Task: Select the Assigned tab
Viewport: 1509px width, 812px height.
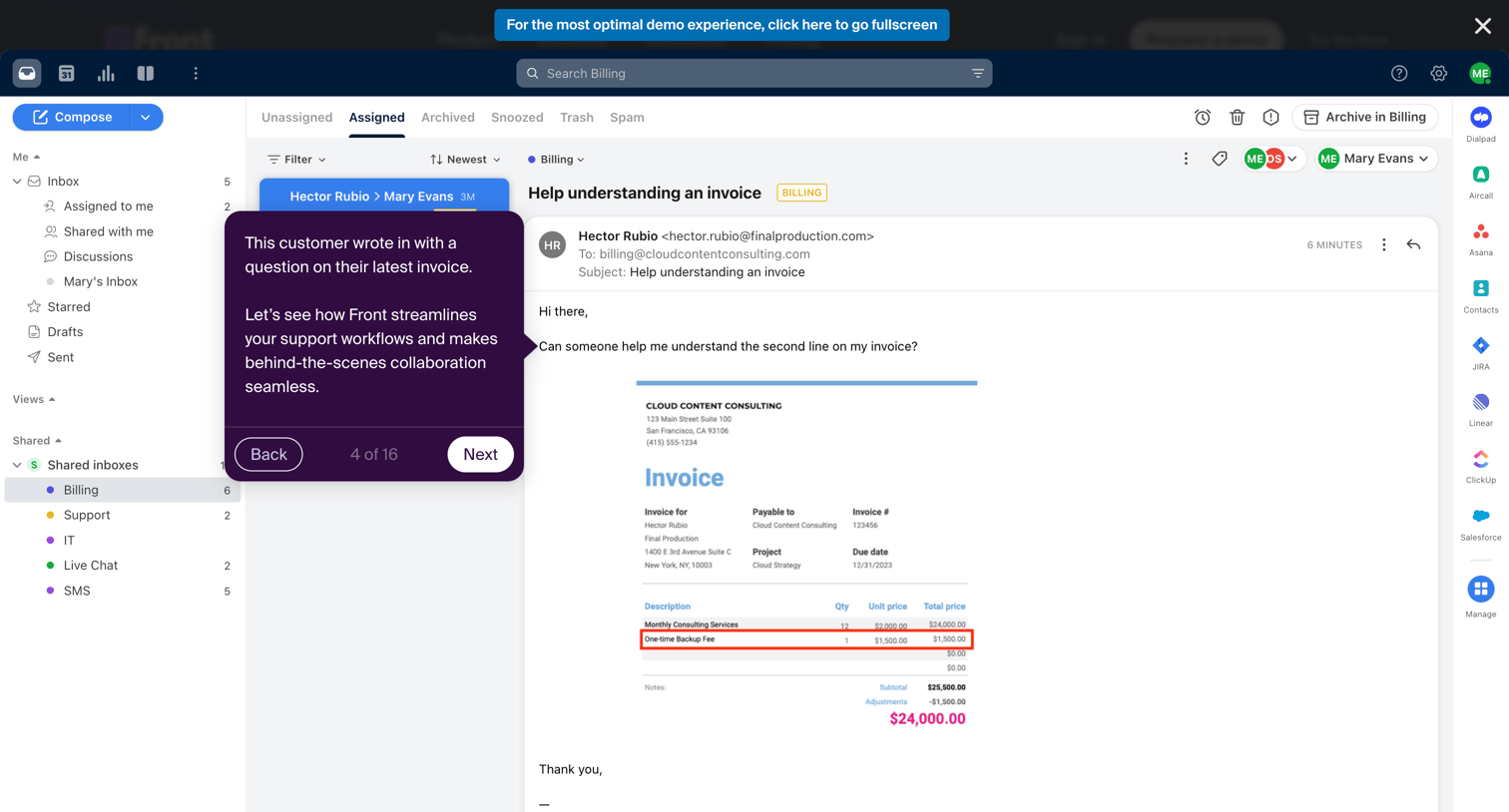Action: (376, 117)
